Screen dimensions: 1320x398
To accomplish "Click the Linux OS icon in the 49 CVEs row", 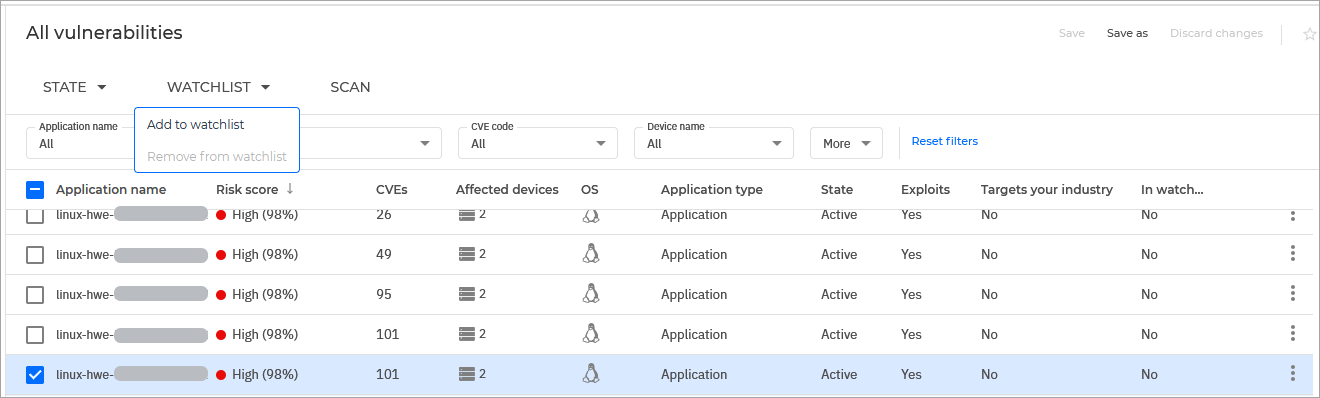I will point(590,254).
